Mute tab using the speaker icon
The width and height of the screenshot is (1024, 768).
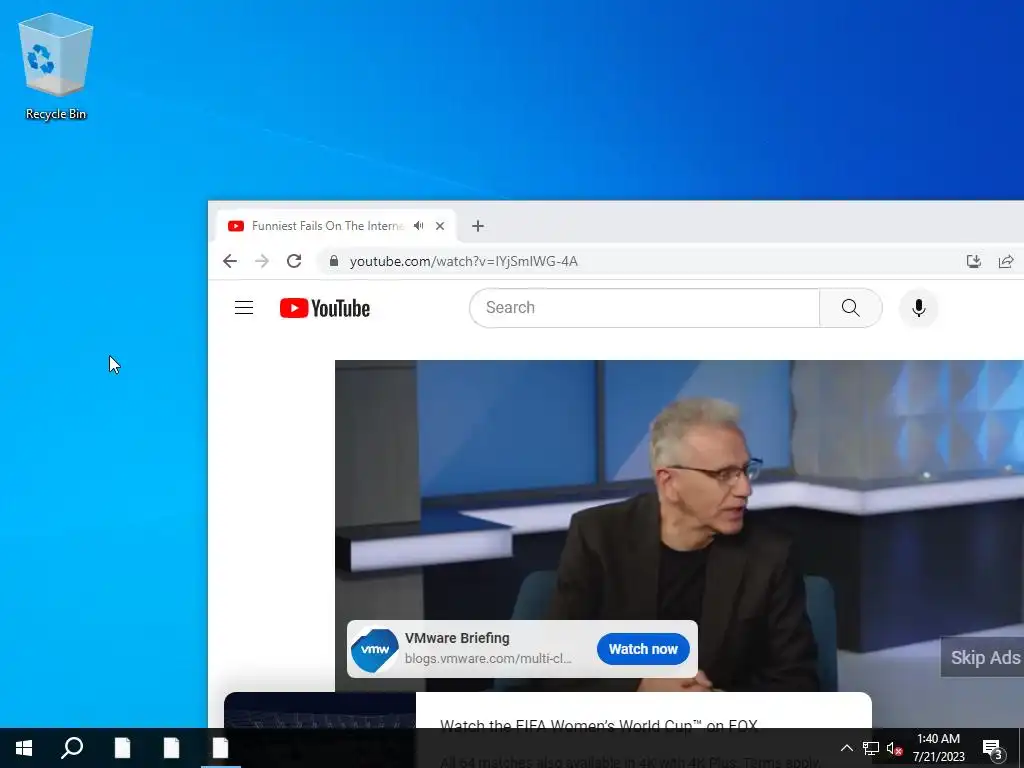419,226
